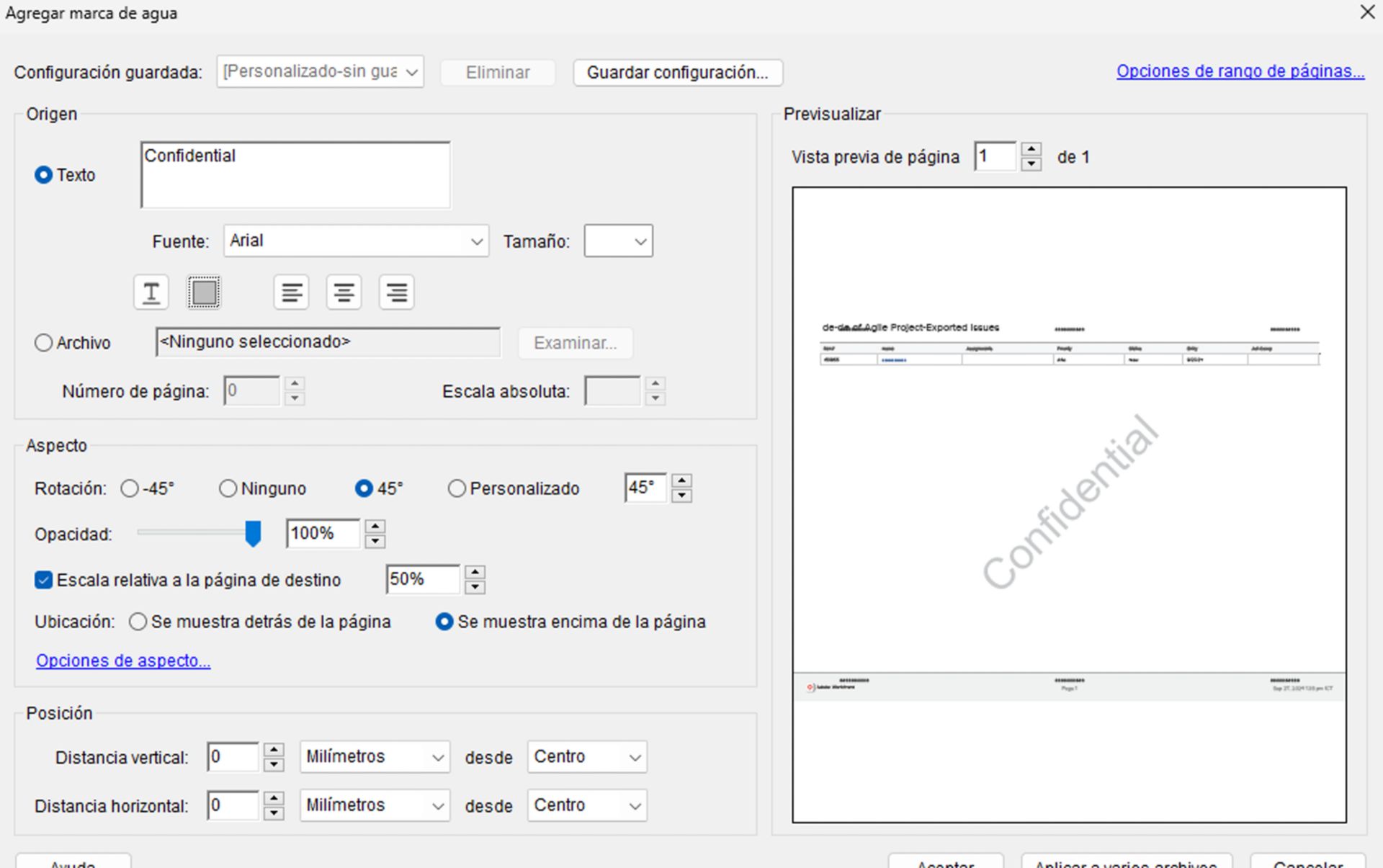
Task: Open the Configuración guardada dropdown
Action: (320, 72)
